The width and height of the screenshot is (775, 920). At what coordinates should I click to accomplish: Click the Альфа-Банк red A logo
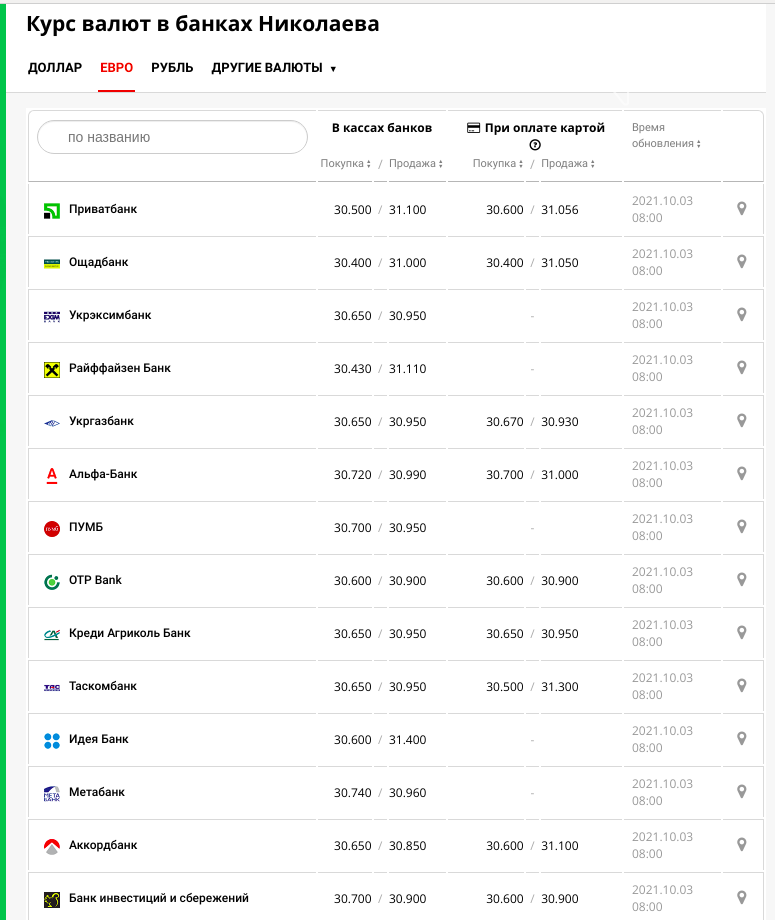click(x=52, y=475)
